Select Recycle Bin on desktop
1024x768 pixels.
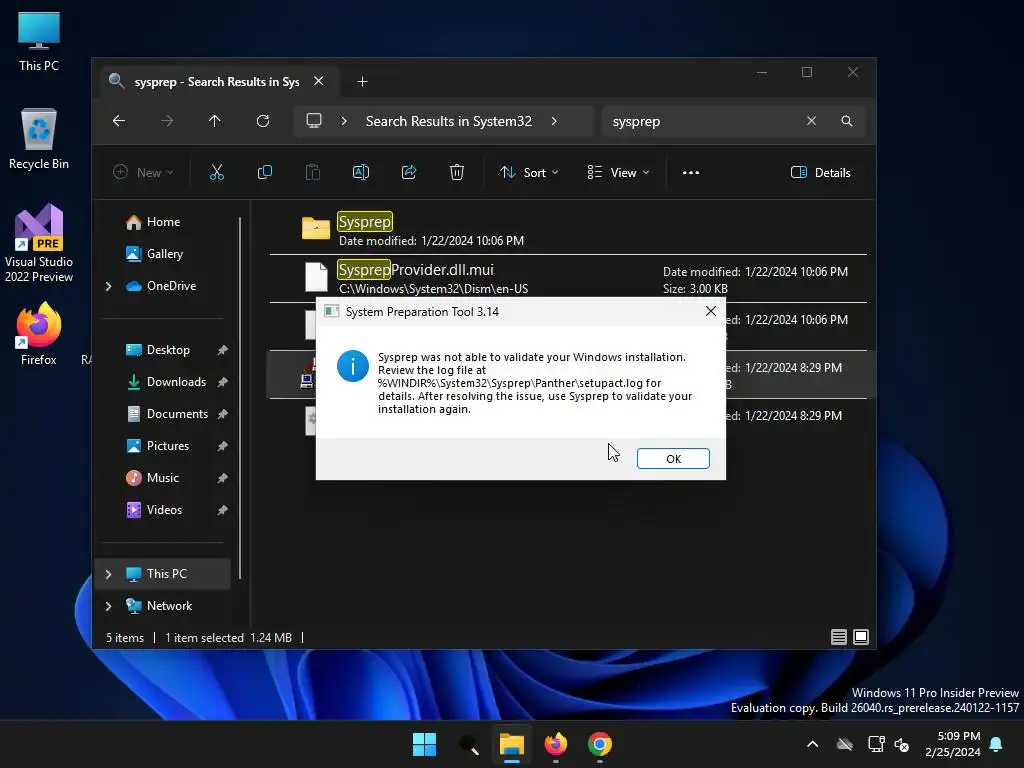point(39,138)
